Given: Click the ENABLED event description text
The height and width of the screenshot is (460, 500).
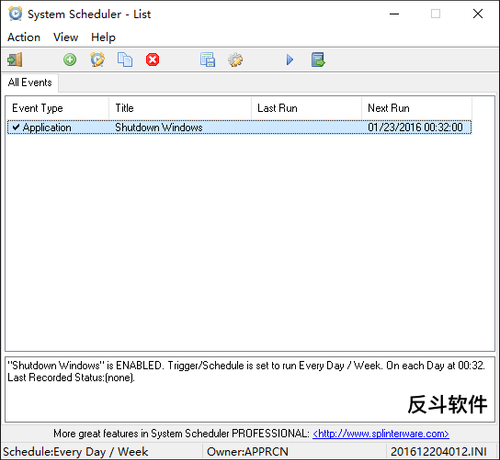Looking at the screenshot, I should [x=246, y=366].
